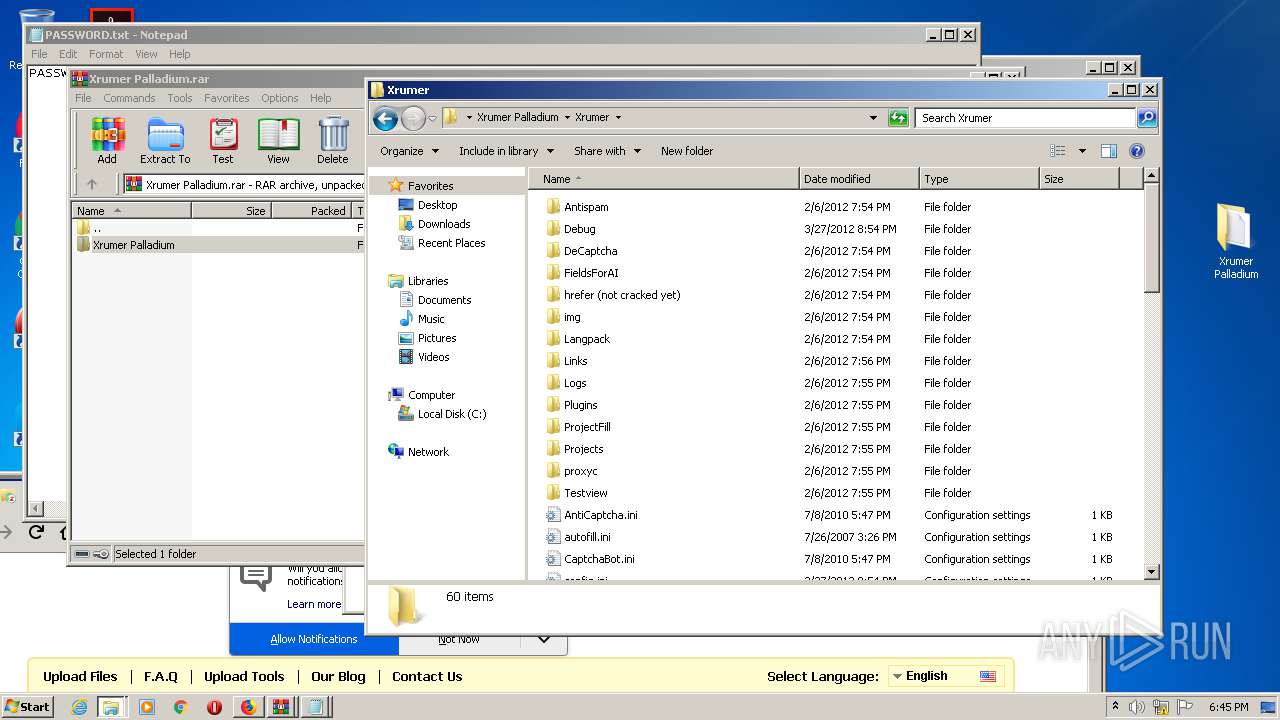Image resolution: width=1280 pixels, height=720 pixels.
Task: Open WinRAR Options menu
Action: pos(280,98)
